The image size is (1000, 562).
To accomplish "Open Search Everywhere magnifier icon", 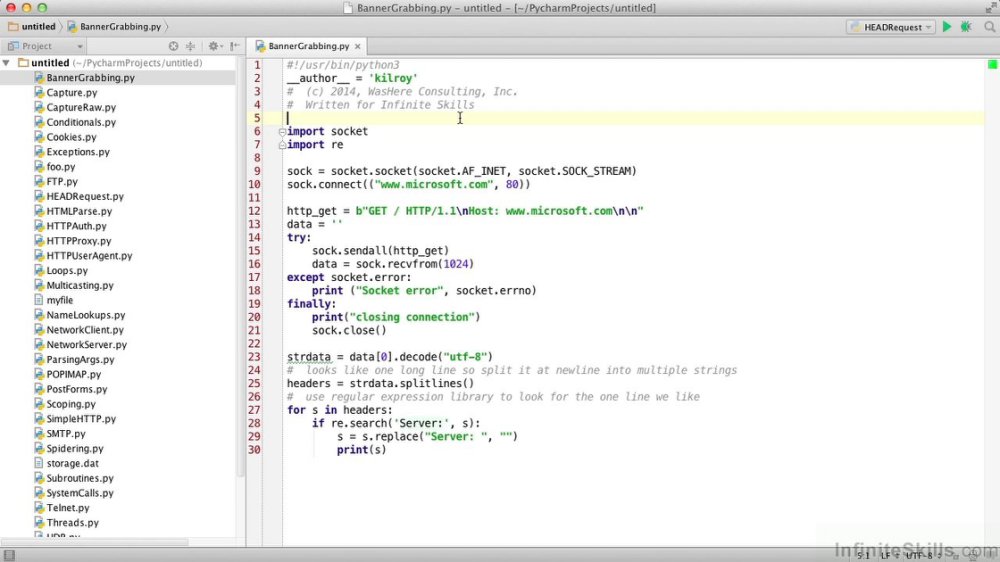I will point(989,27).
